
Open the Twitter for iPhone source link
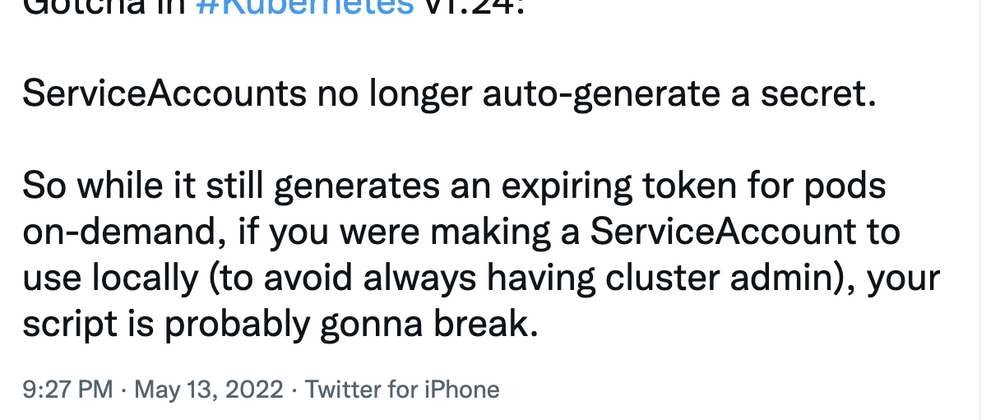402,388
